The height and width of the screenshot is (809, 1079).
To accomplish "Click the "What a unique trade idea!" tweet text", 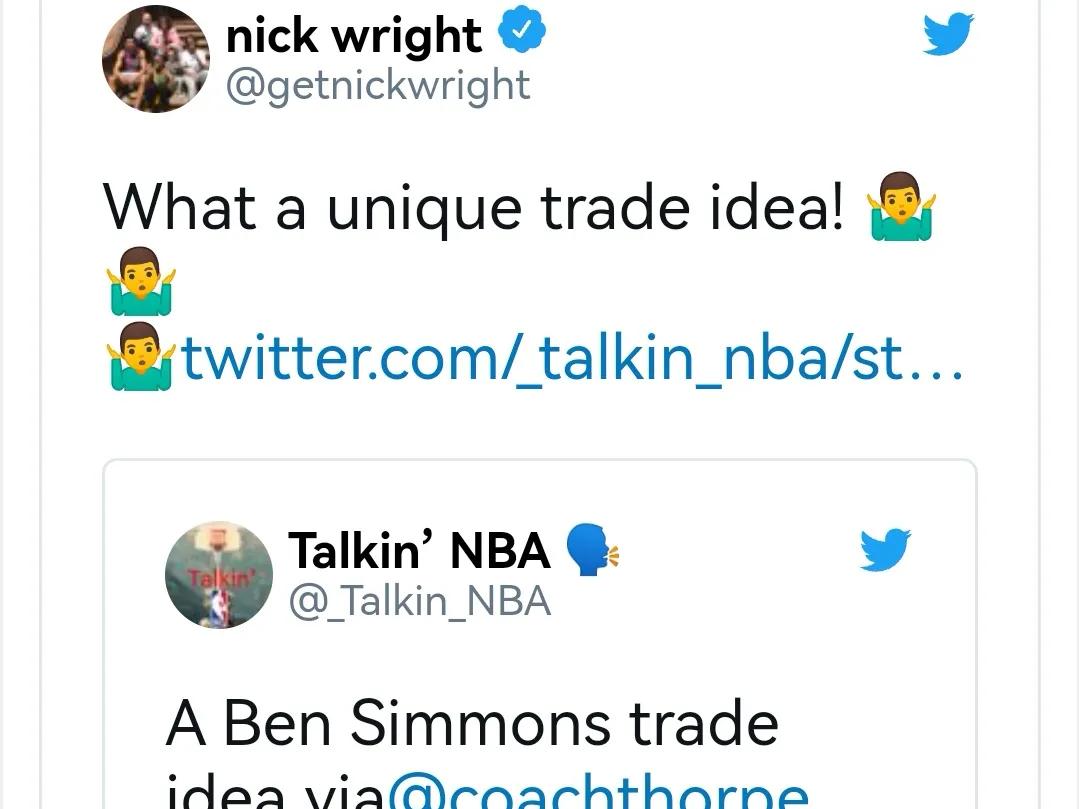I will point(473,208).
